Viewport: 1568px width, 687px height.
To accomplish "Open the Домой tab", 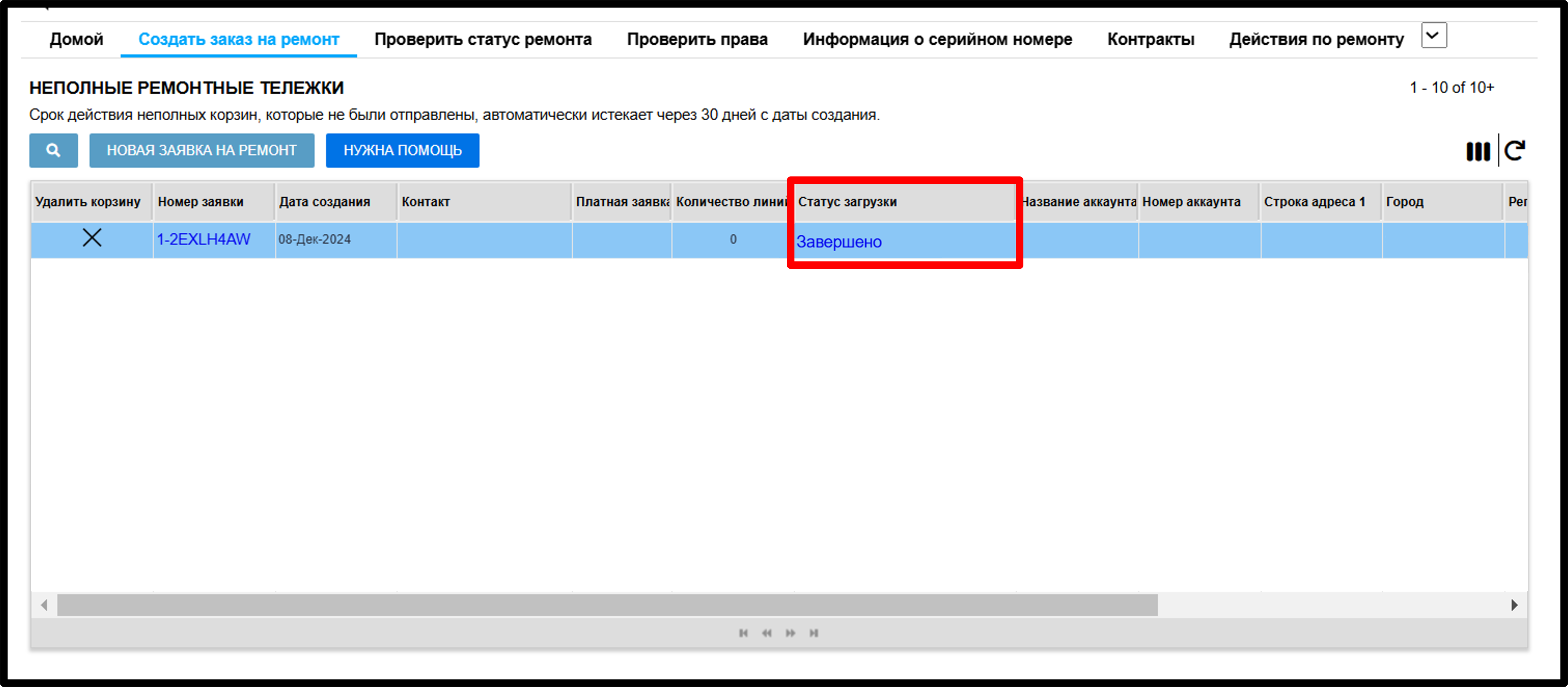I will coord(77,40).
